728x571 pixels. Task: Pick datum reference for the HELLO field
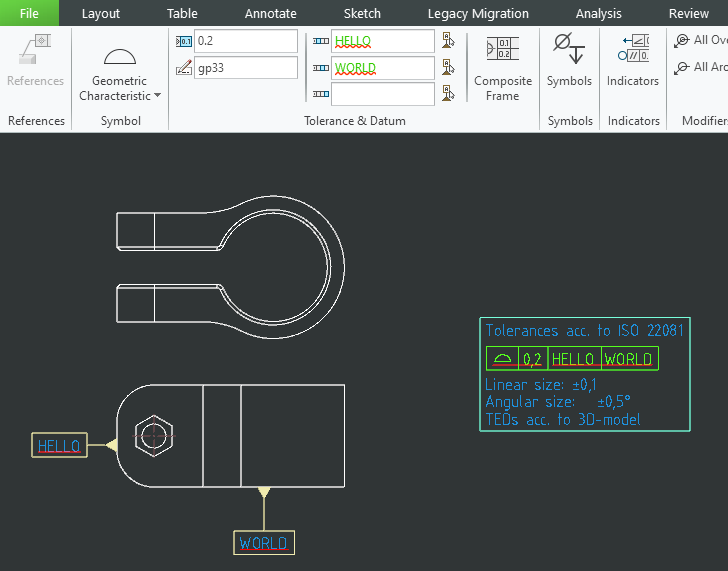[448, 41]
